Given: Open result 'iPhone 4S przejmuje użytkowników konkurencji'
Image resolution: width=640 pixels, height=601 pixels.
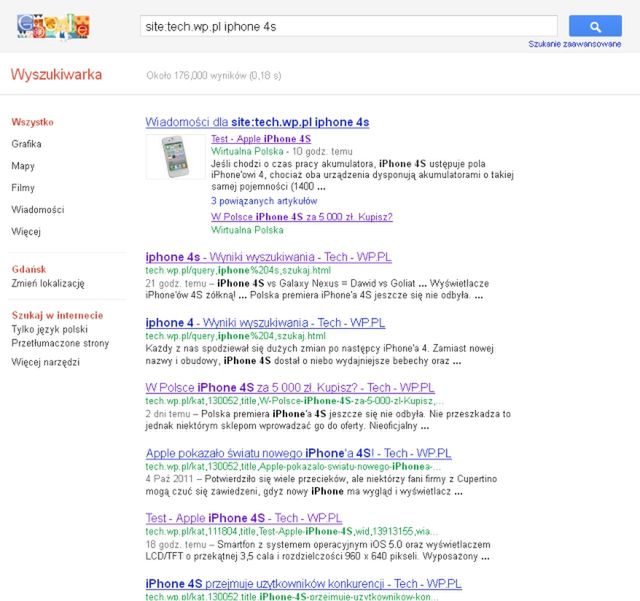Looking at the screenshot, I should point(303,584).
